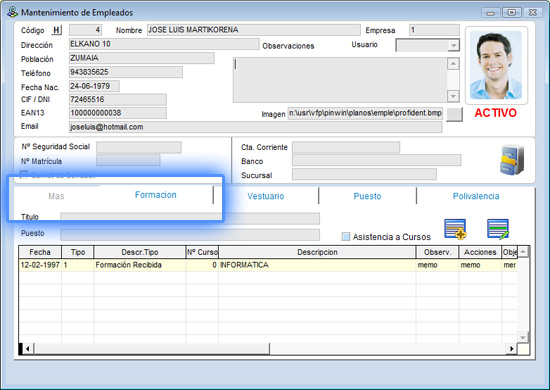Click the ACTIVO status label
Viewport: 550px width, 390px height.
coord(495,113)
